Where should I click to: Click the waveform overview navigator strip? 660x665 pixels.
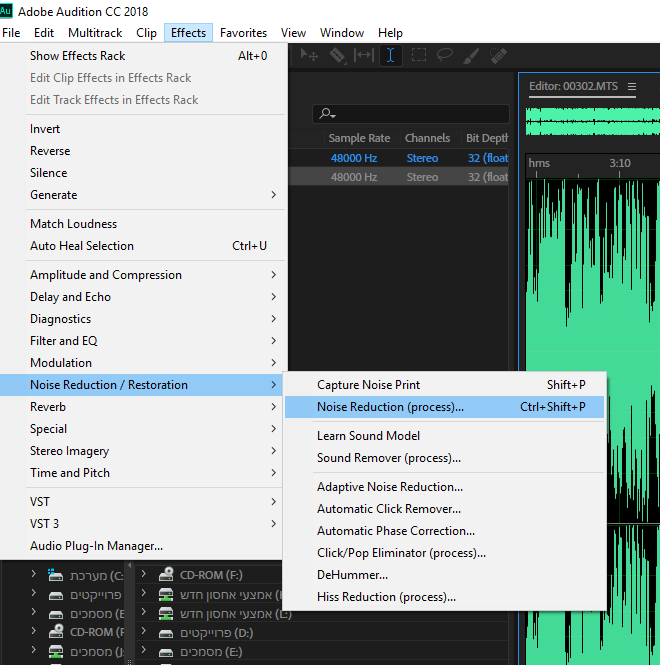[x=592, y=122]
